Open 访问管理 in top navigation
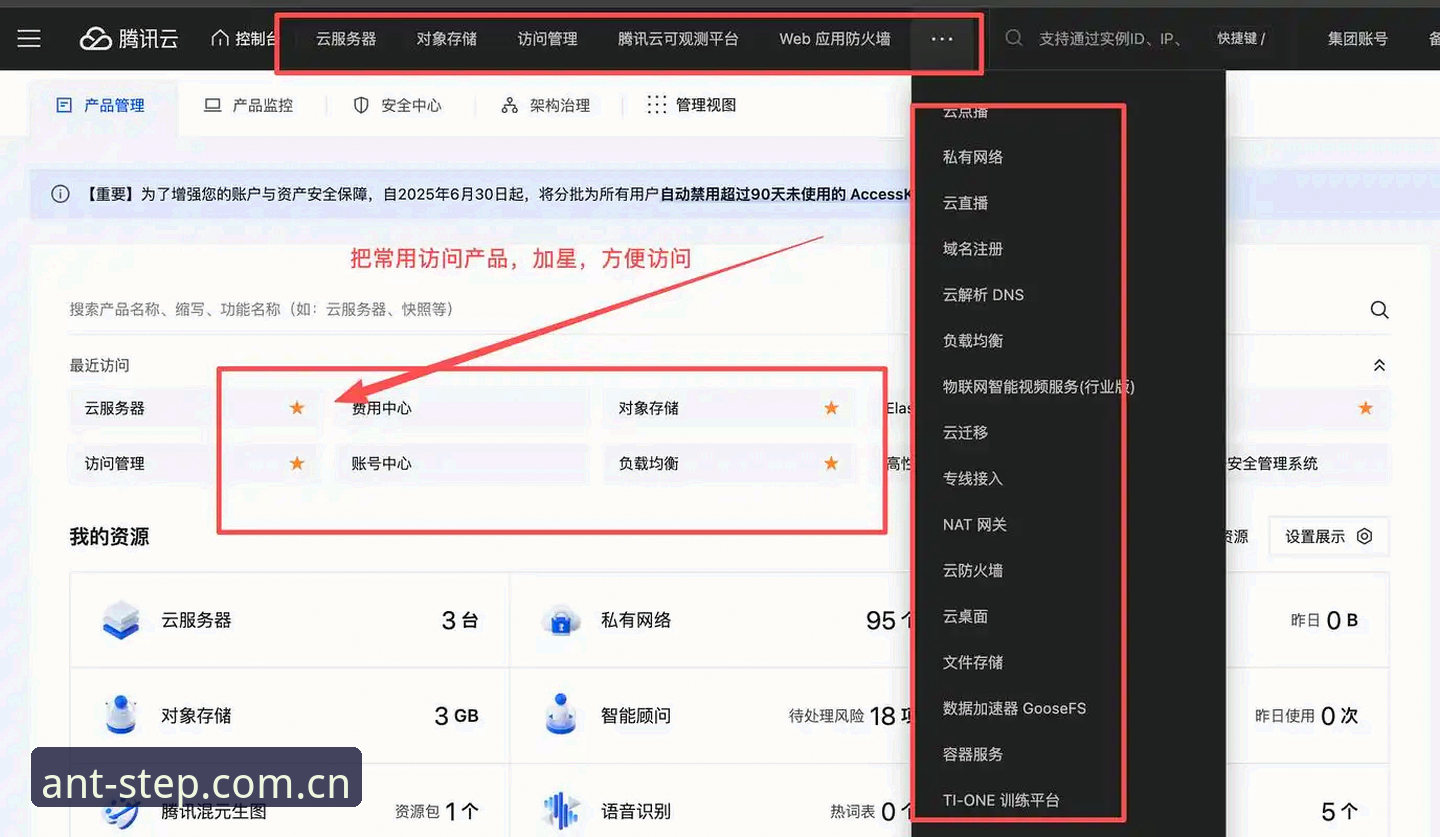The image size is (1440, 837). click(x=548, y=39)
